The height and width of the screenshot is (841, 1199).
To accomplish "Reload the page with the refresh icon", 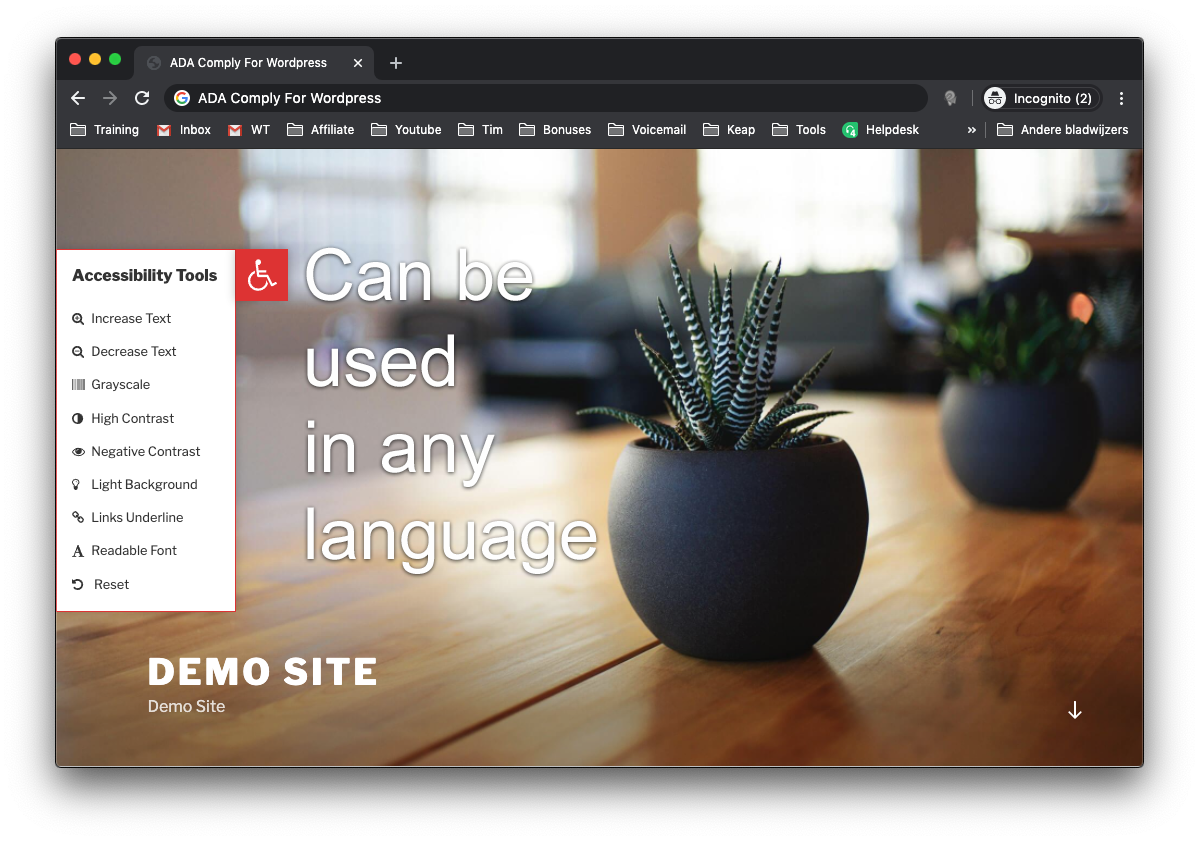I will (x=142, y=98).
